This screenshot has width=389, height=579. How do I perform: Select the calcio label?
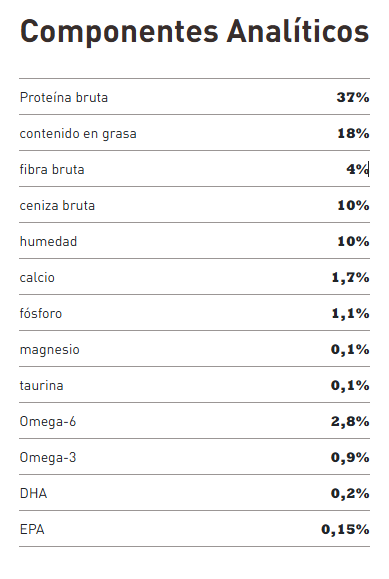tap(37, 277)
